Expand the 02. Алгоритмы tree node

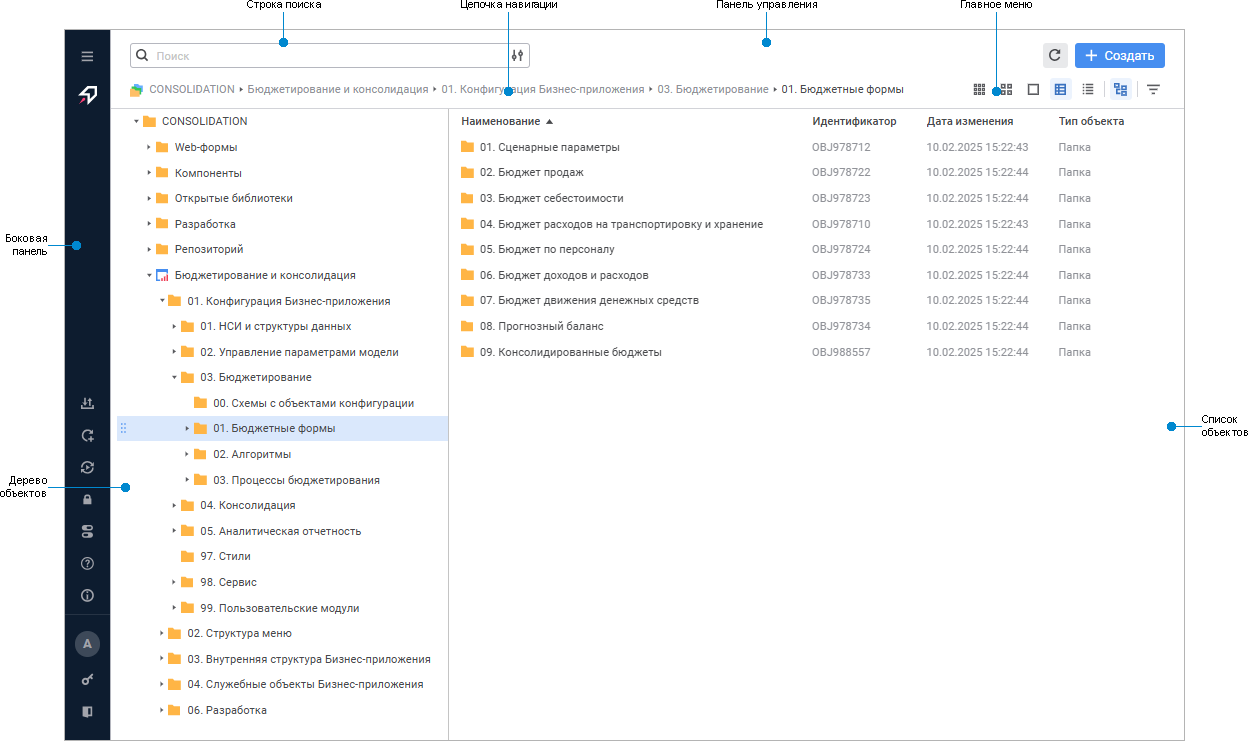(x=186, y=454)
